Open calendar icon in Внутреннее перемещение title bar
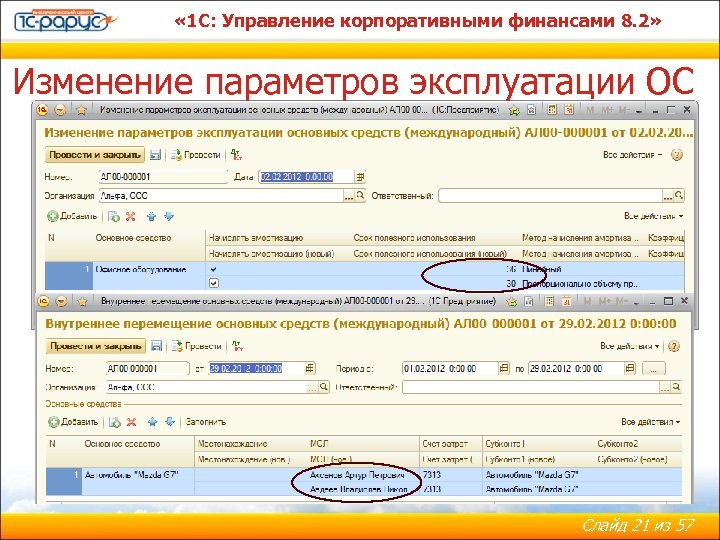This screenshot has width=720, height=540. click(x=567, y=301)
